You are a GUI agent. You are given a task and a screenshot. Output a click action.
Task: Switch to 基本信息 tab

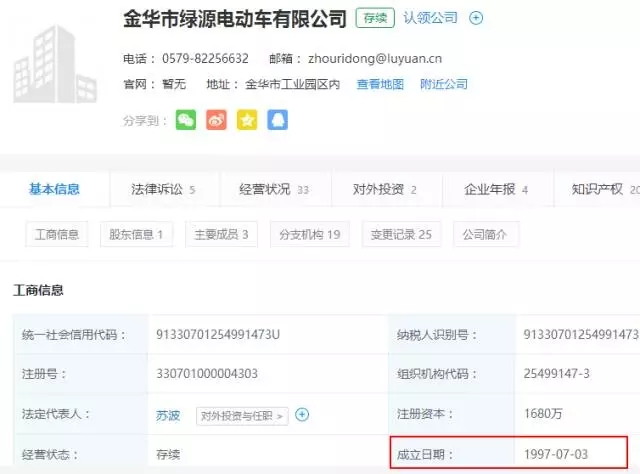click(54, 189)
